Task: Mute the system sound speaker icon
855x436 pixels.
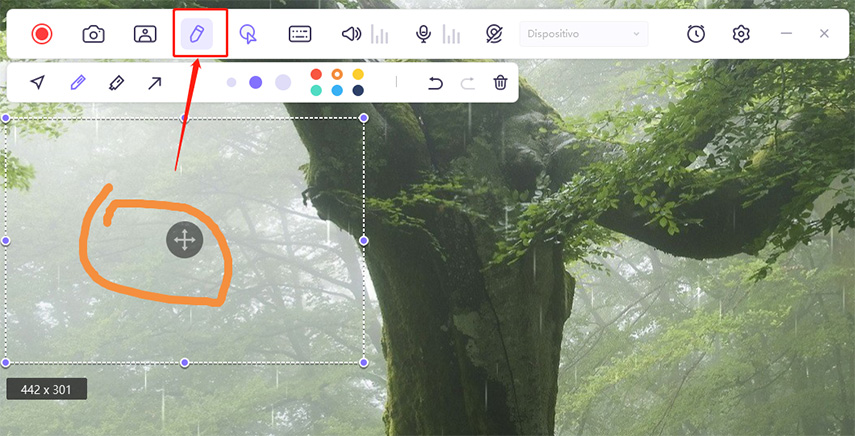Action: [x=351, y=34]
